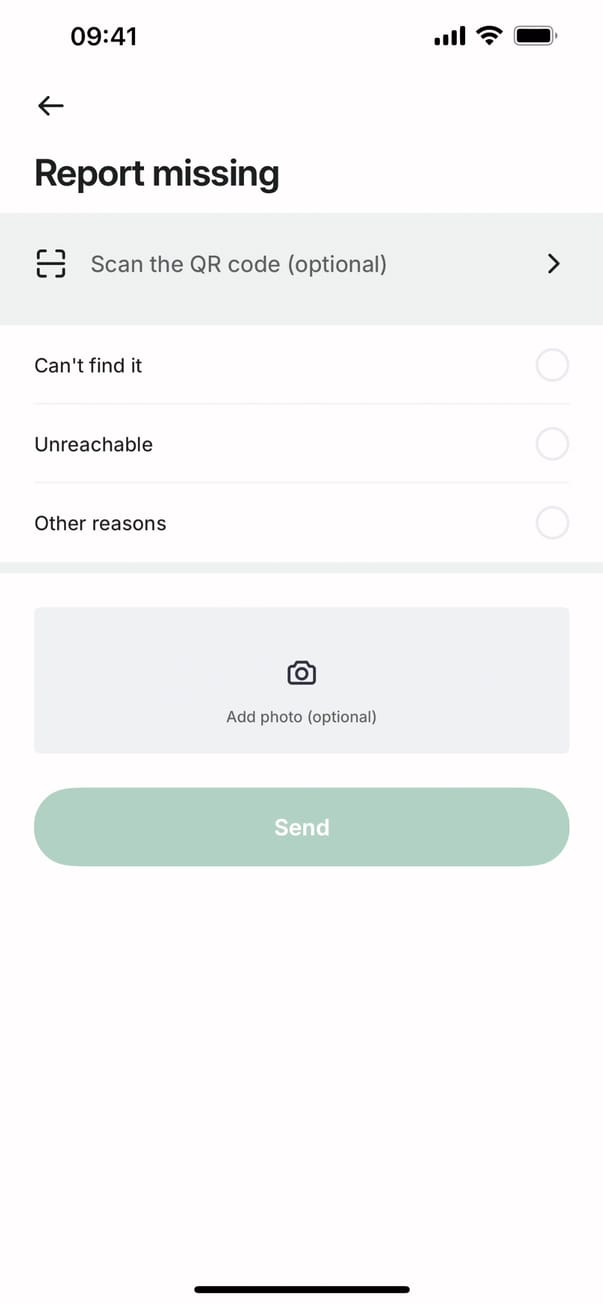Tap the 09:41 clock in status bar

(103, 37)
